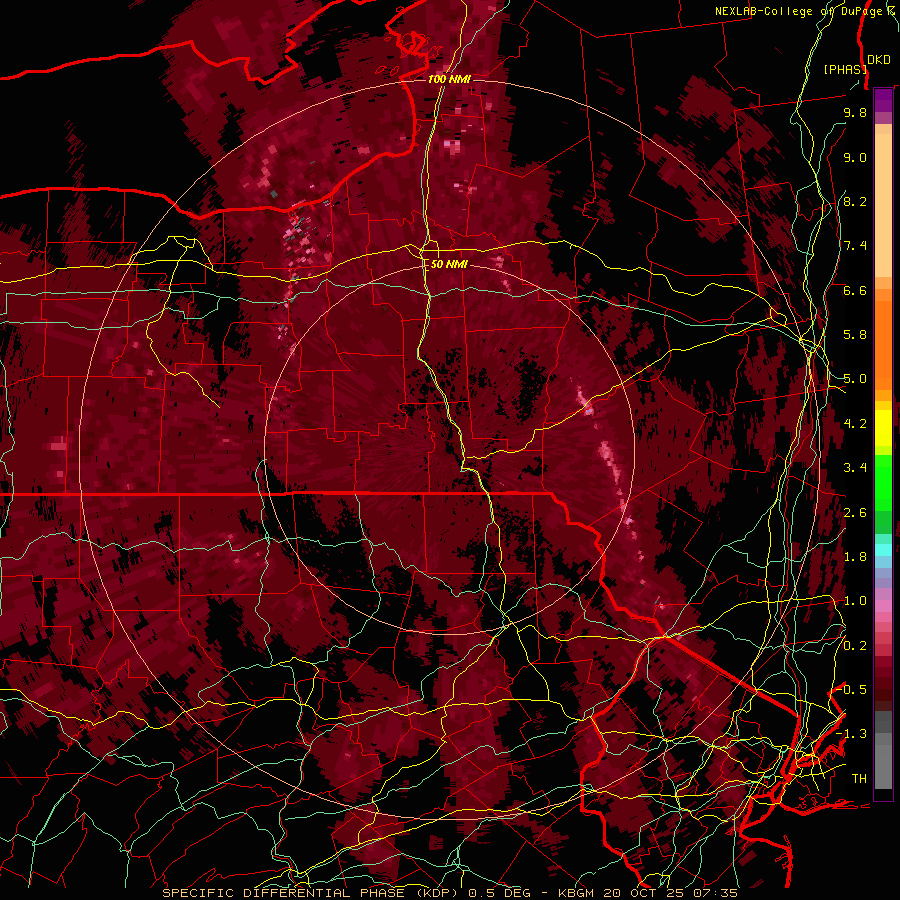Click the 0.2 scale value
Image resolution: width=900 pixels, height=900 pixels.
tap(855, 645)
